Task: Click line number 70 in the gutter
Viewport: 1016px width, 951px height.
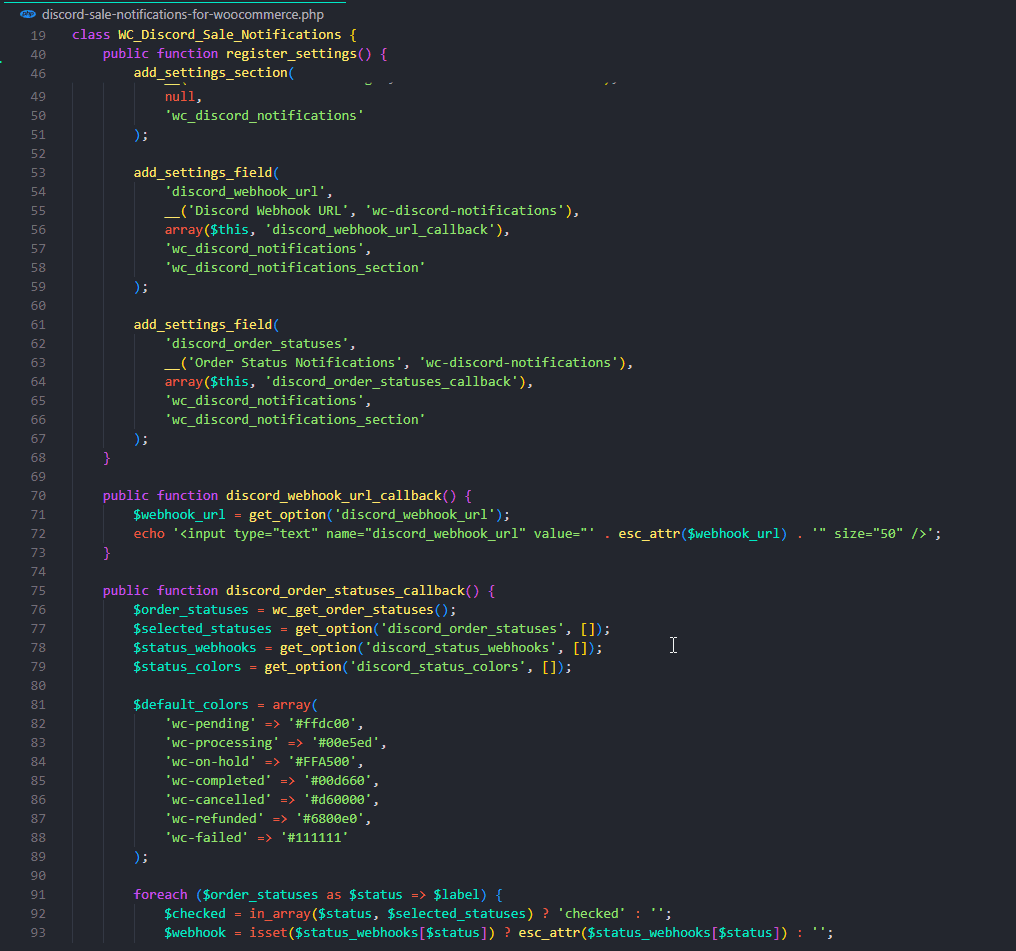Action: [38, 496]
